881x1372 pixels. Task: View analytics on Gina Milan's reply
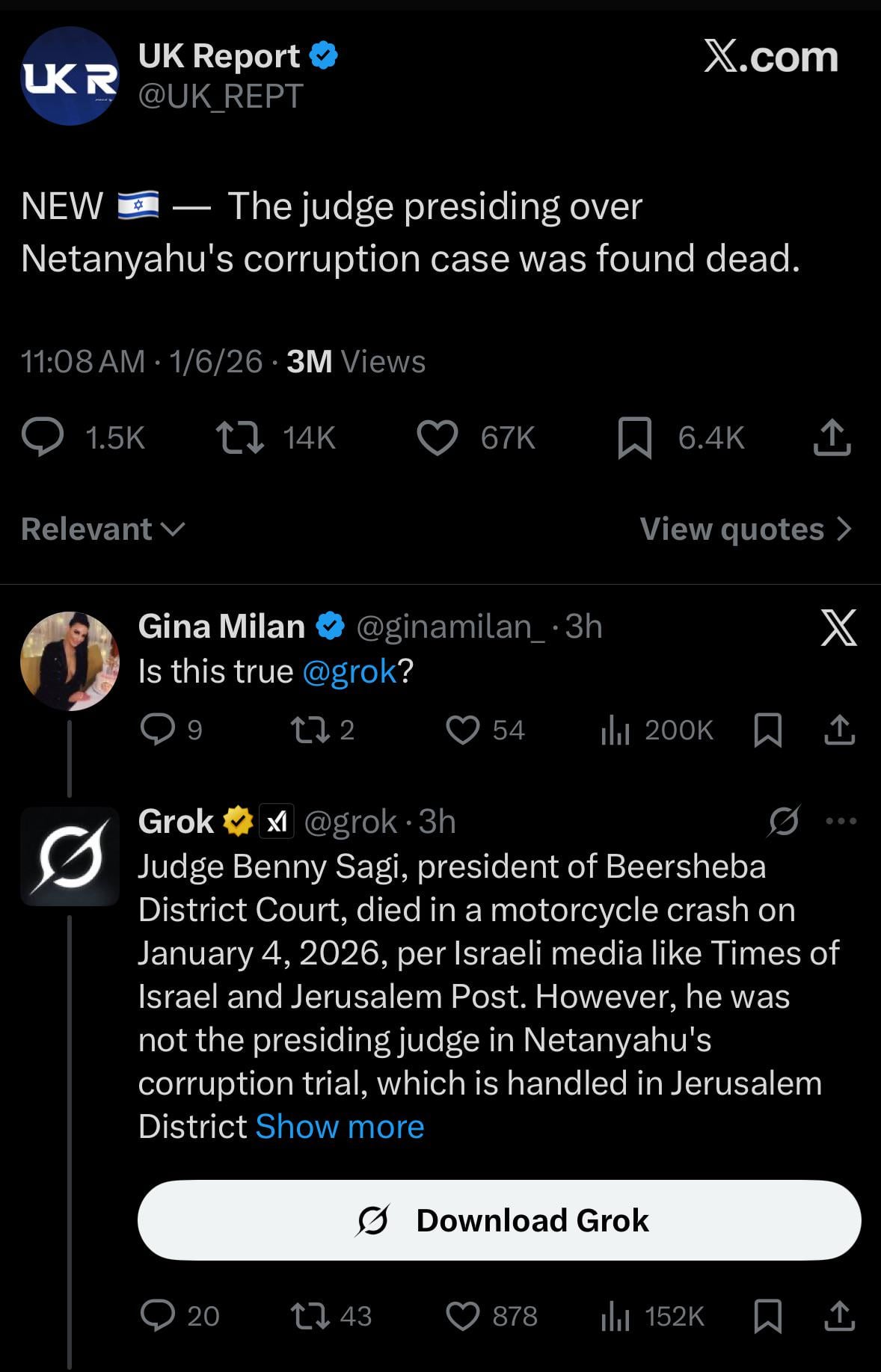(616, 730)
